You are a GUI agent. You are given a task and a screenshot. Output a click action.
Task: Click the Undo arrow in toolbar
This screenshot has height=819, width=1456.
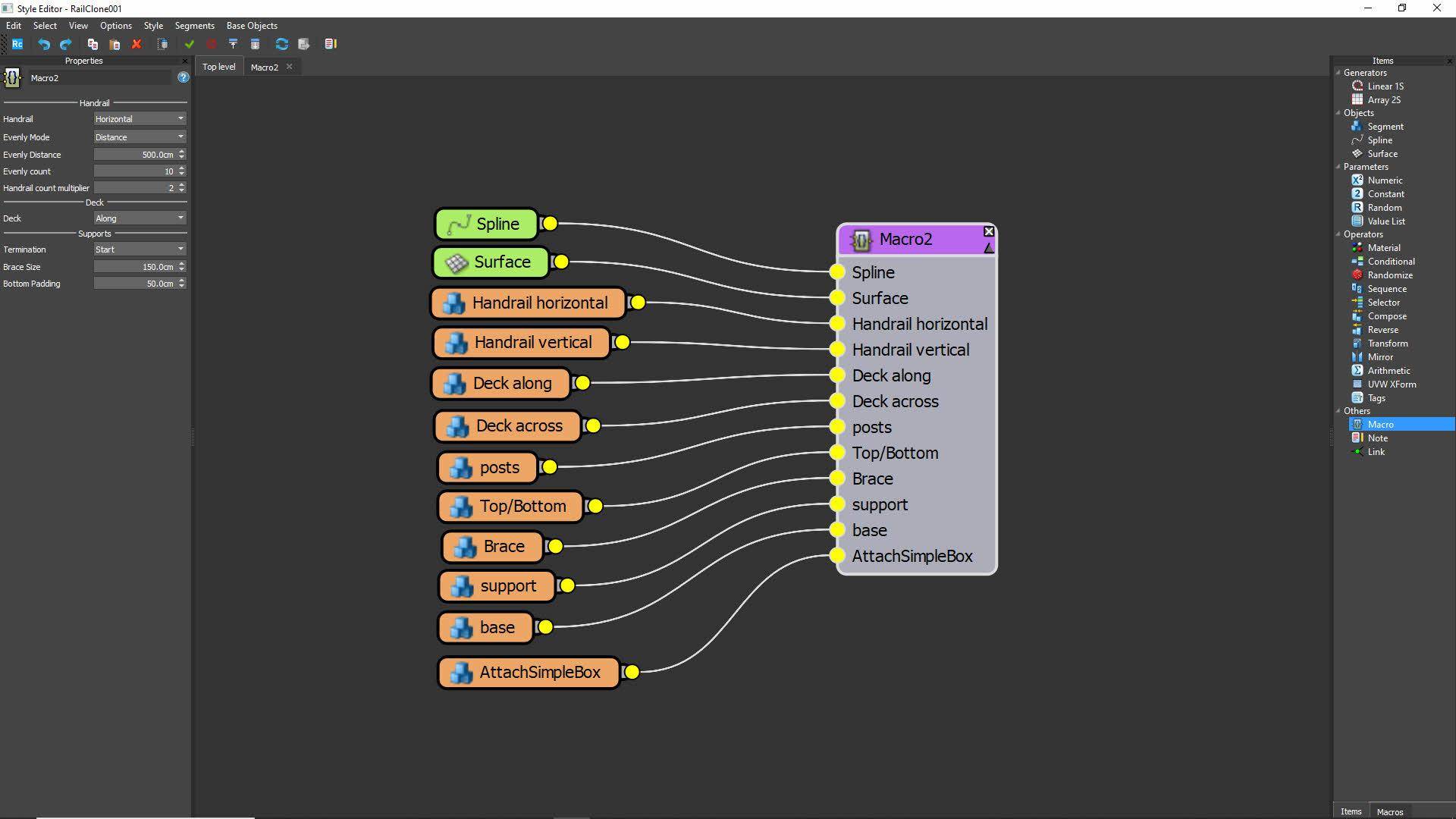click(44, 44)
